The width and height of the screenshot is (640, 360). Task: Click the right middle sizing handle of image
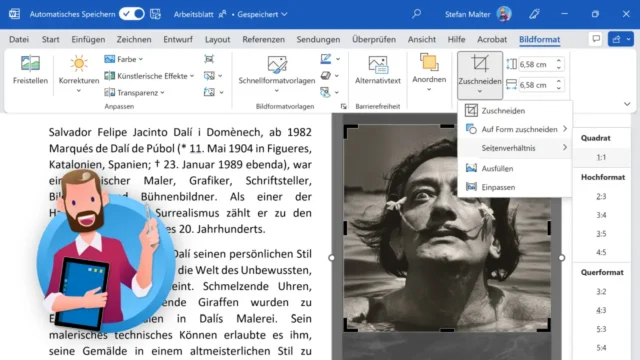tap(562, 258)
